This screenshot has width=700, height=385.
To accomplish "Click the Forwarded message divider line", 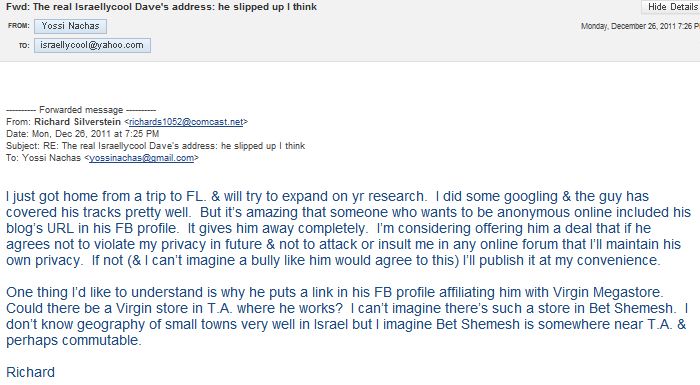I will click(81, 110).
